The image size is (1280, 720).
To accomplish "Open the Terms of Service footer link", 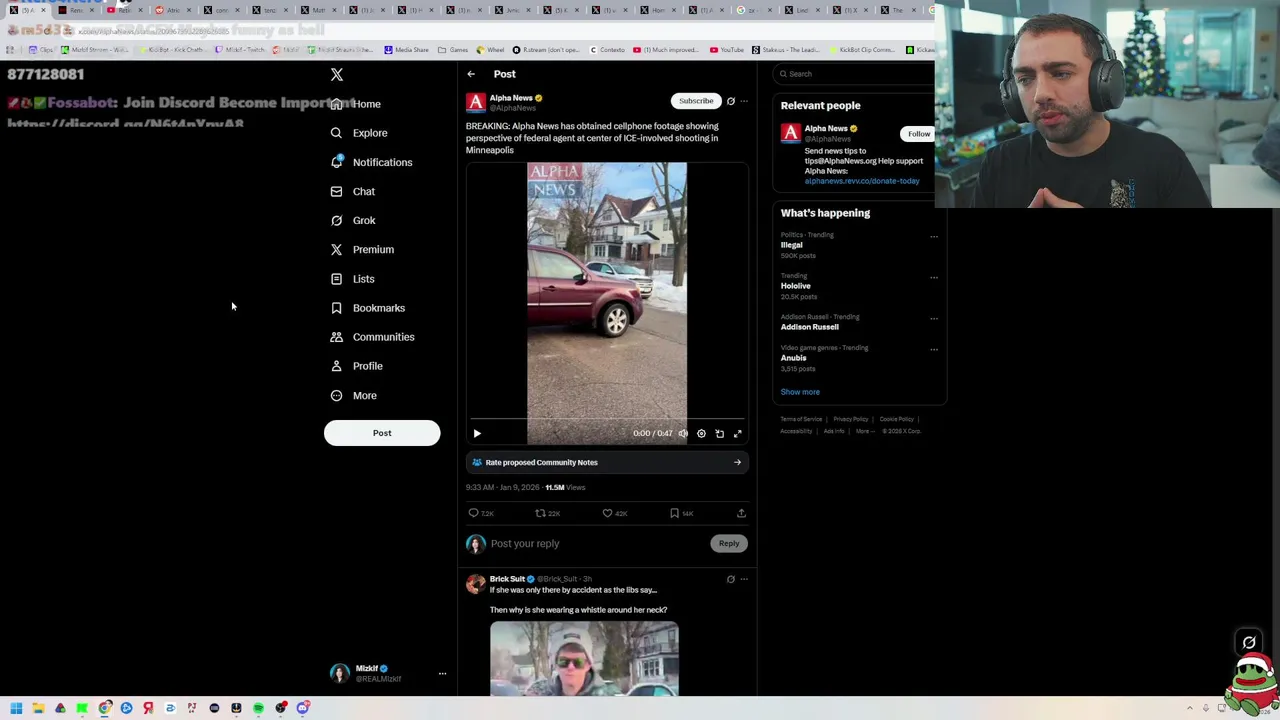I will (801, 419).
